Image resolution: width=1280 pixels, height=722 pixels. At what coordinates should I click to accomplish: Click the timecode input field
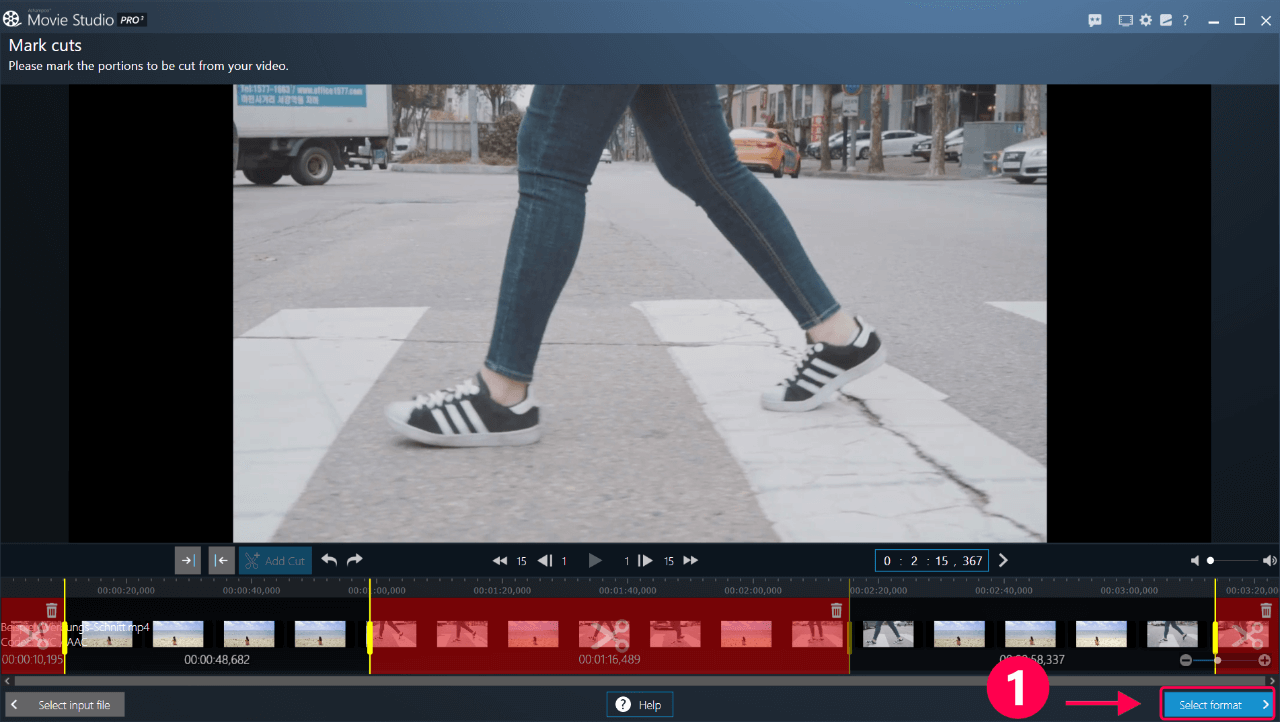coord(933,561)
